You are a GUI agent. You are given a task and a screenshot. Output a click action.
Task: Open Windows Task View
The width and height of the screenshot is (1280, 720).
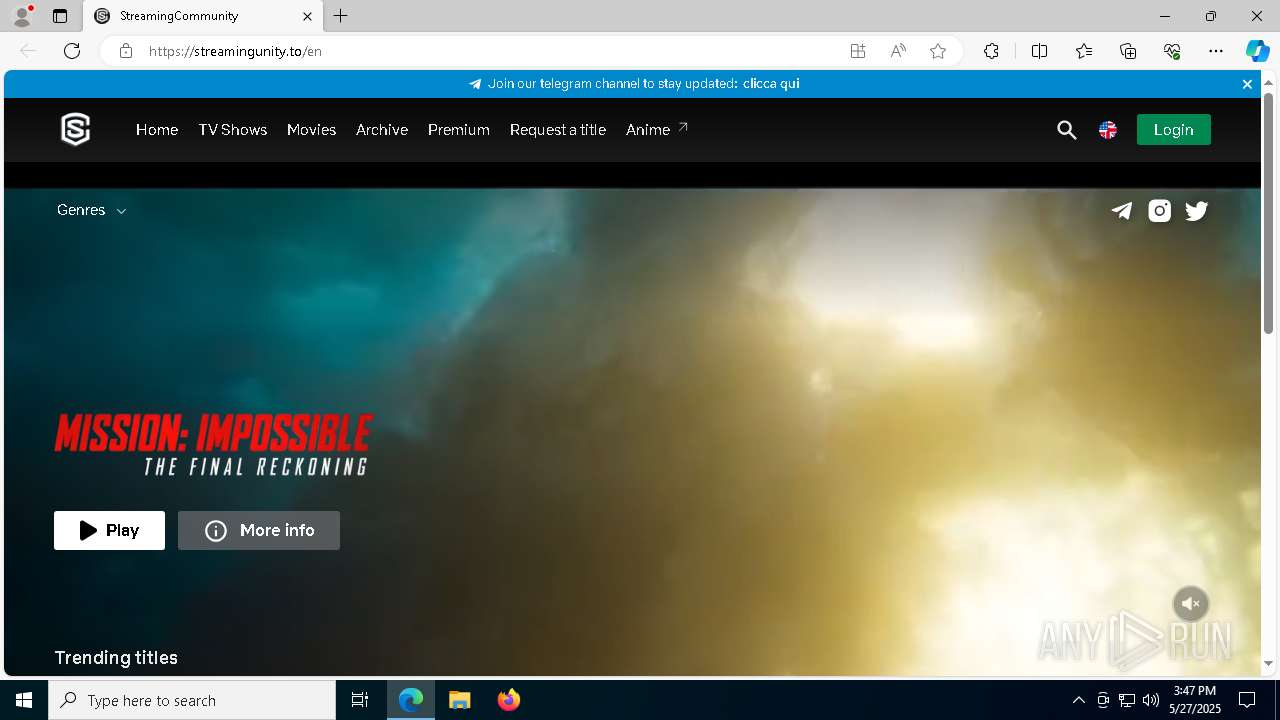coord(360,700)
